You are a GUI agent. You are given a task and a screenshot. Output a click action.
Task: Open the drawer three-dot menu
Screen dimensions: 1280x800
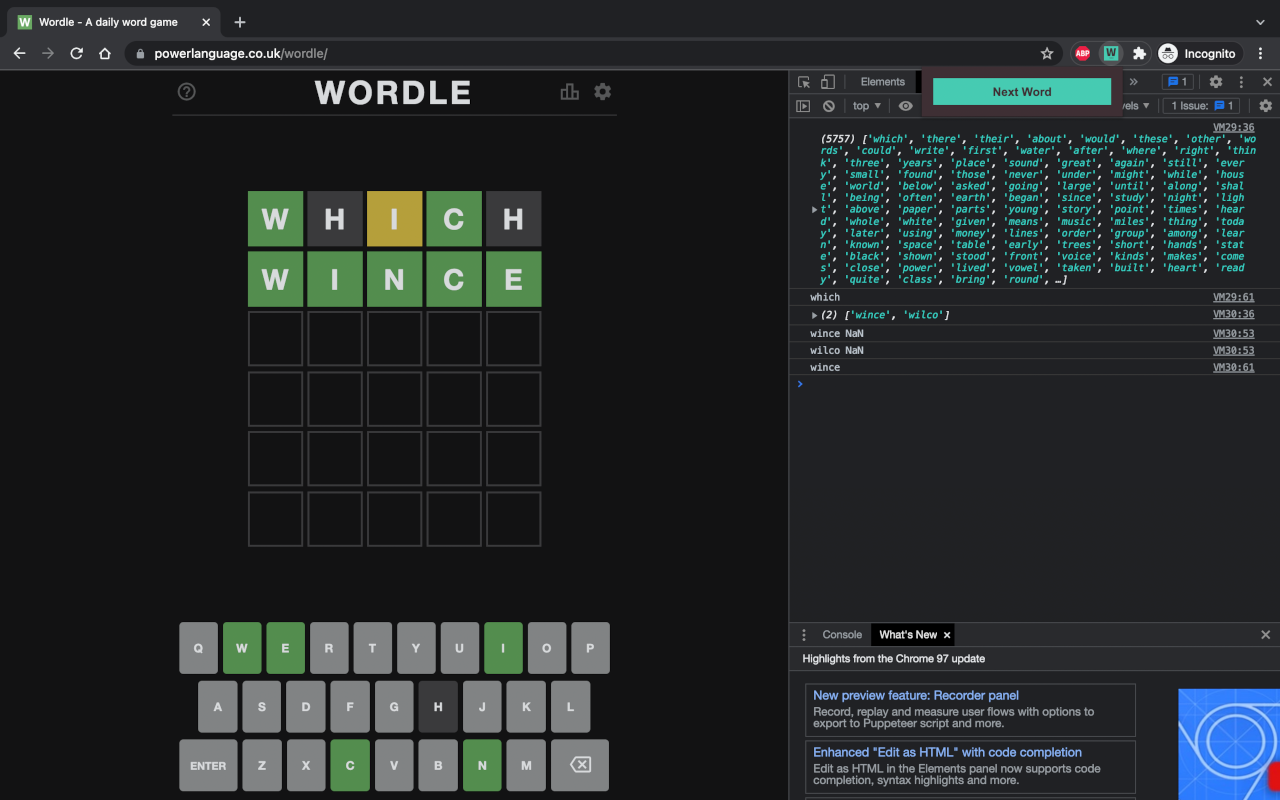pos(804,635)
